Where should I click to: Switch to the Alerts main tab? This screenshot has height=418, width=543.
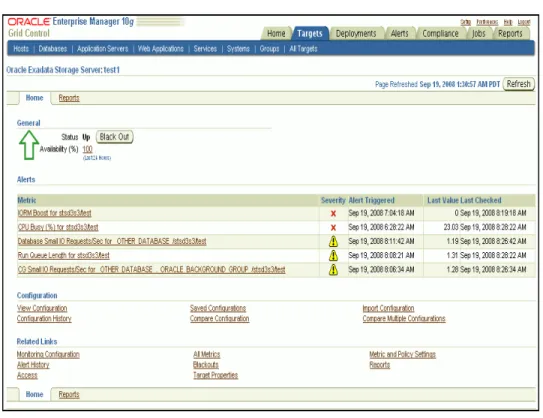click(399, 34)
